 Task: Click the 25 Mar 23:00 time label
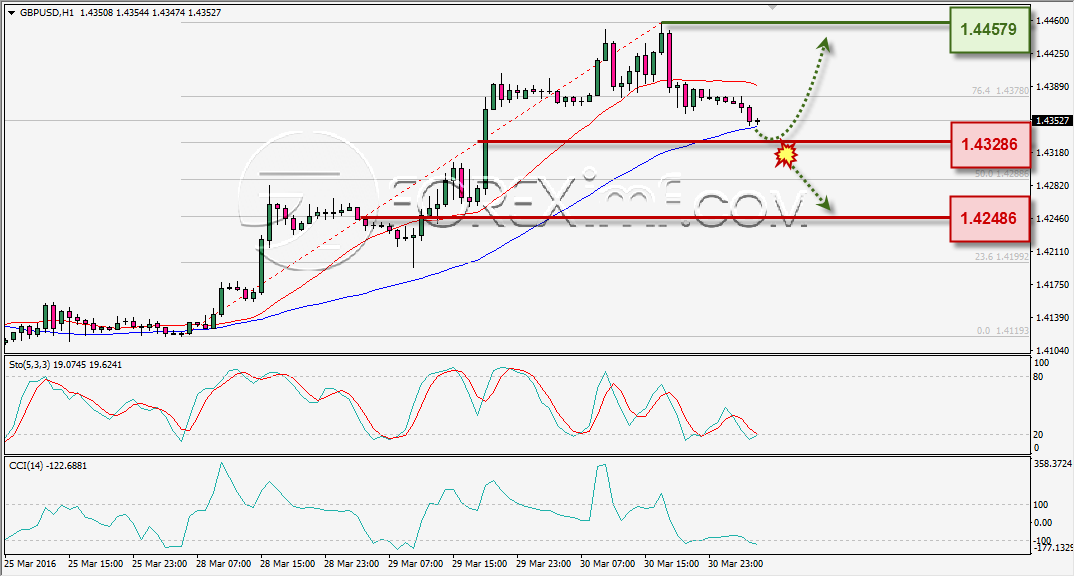coord(160,564)
